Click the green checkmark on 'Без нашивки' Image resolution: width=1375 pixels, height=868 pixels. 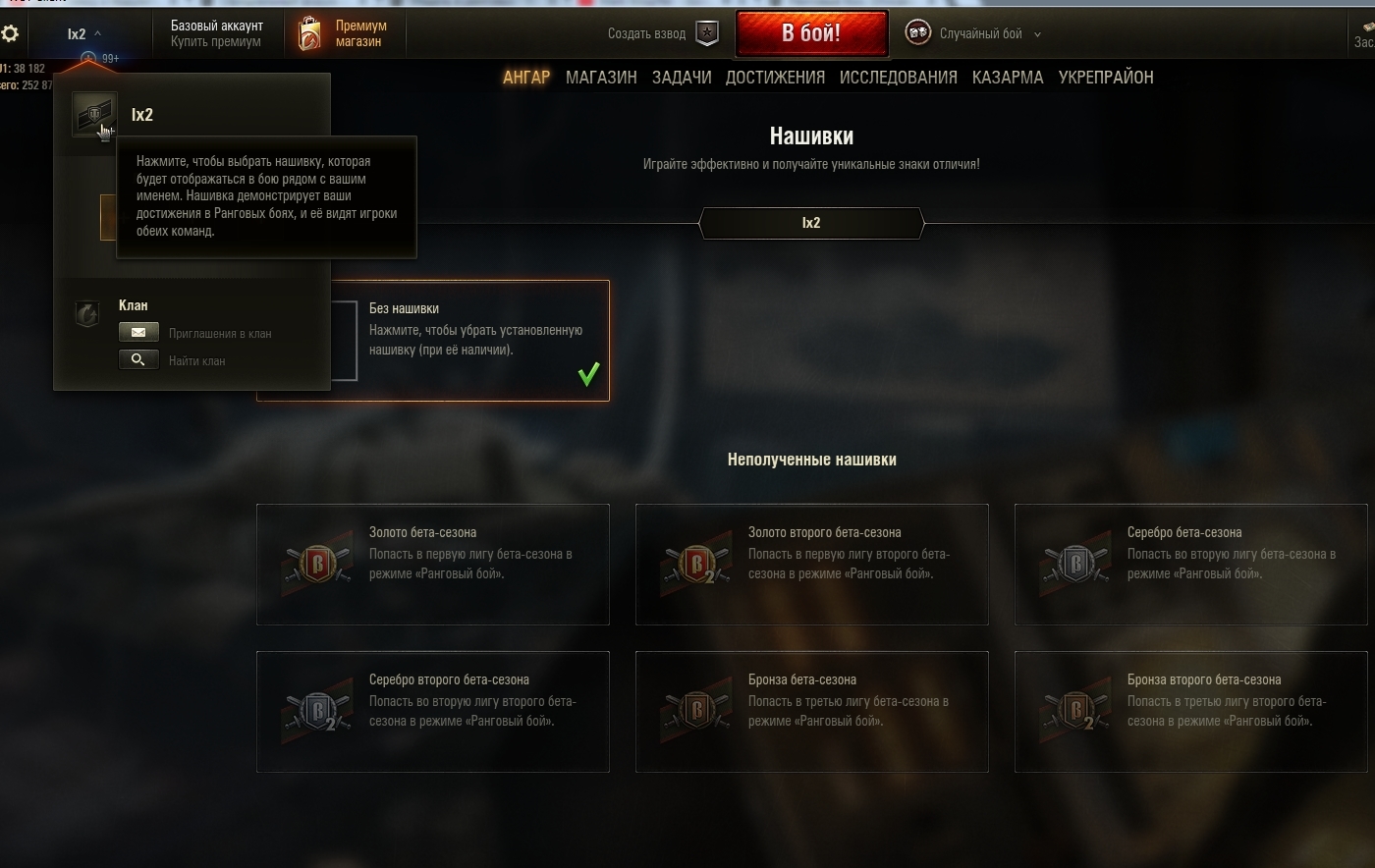pyautogui.click(x=588, y=374)
